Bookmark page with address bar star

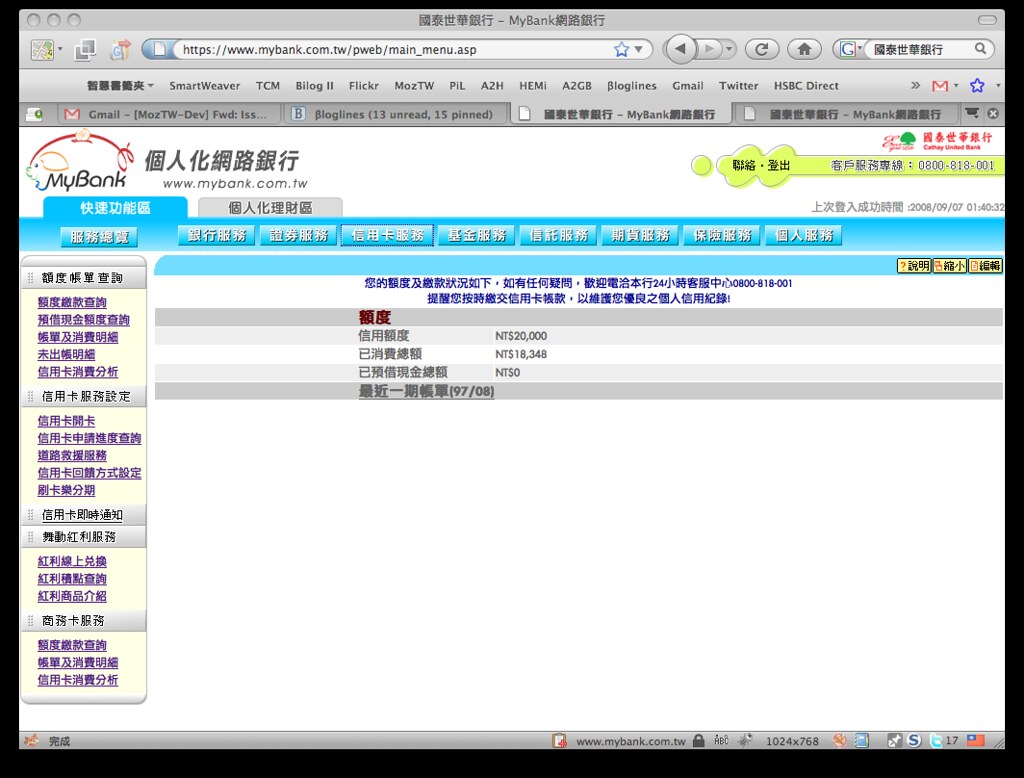621,49
